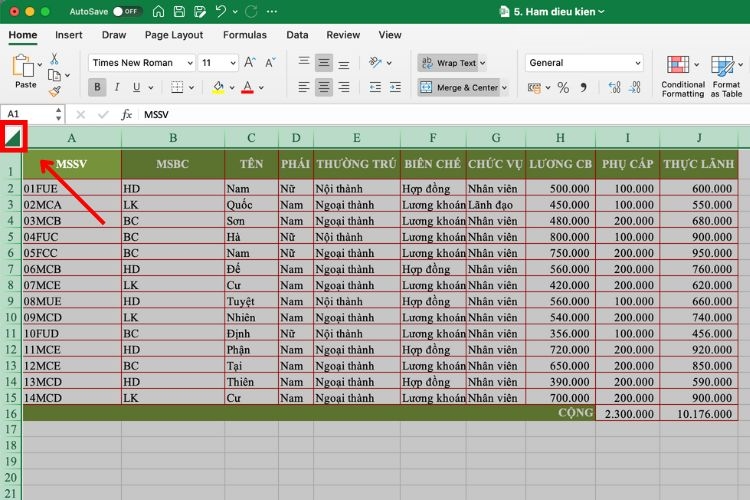Open the Formulas tab
This screenshot has width=750, height=500.
pyautogui.click(x=244, y=35)
